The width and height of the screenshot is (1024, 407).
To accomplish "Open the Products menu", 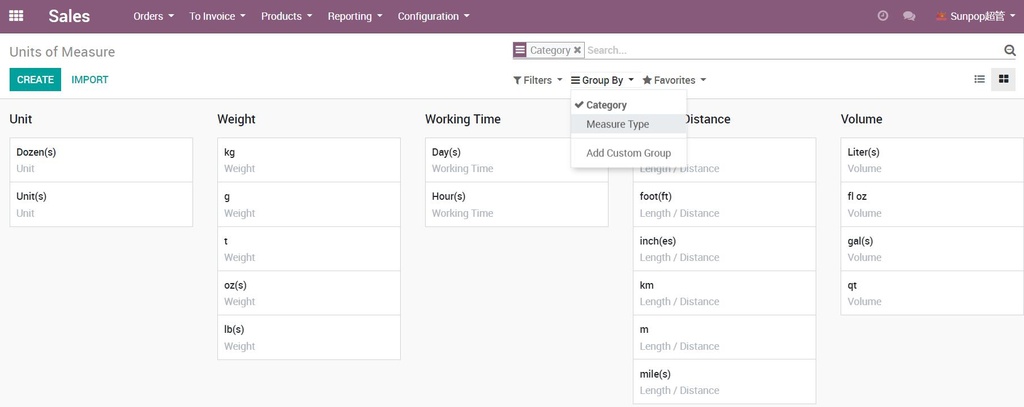I will pos(287,16).
